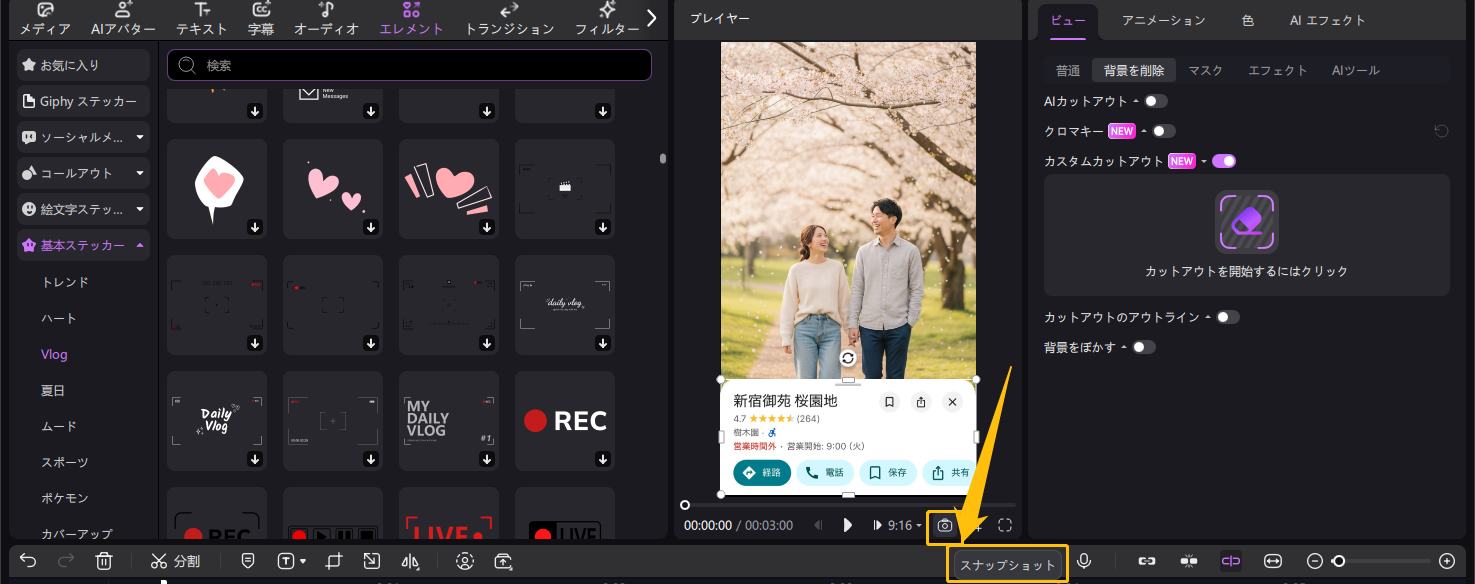
Task: Enable the AIカットアウト toggle
Action: coord(1157,101)
